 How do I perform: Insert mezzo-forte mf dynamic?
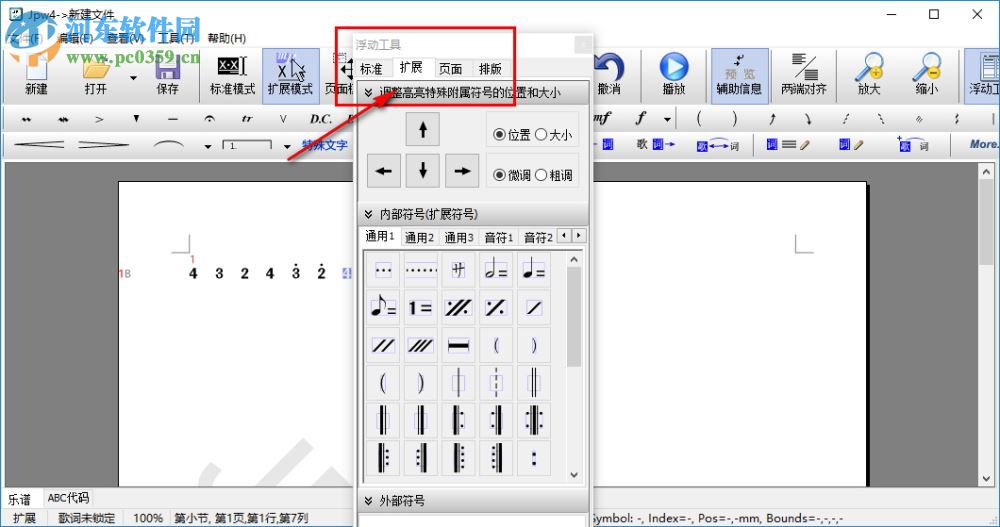click(602, 118)
